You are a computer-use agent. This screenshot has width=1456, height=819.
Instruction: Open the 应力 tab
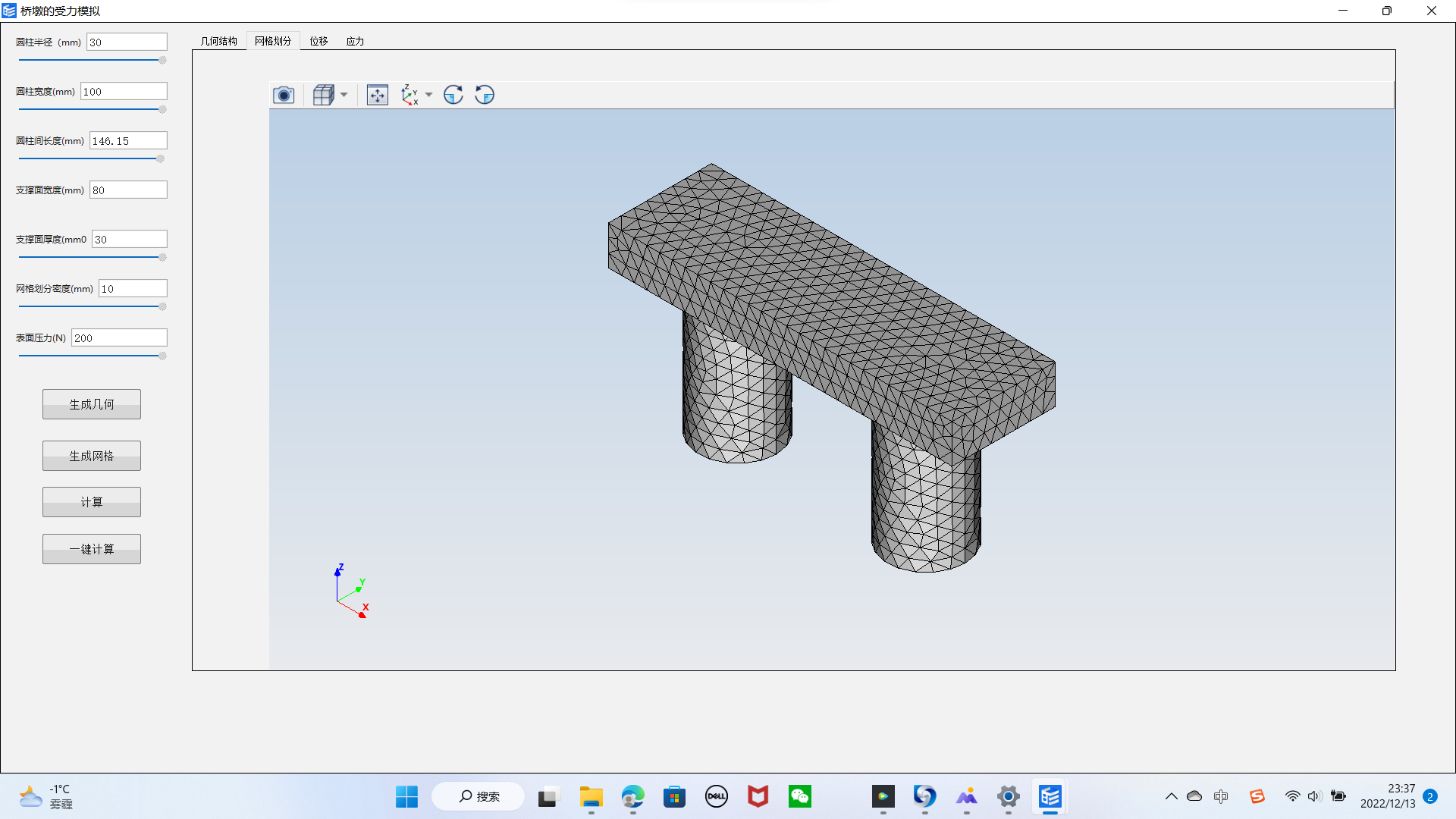[355, 41]
